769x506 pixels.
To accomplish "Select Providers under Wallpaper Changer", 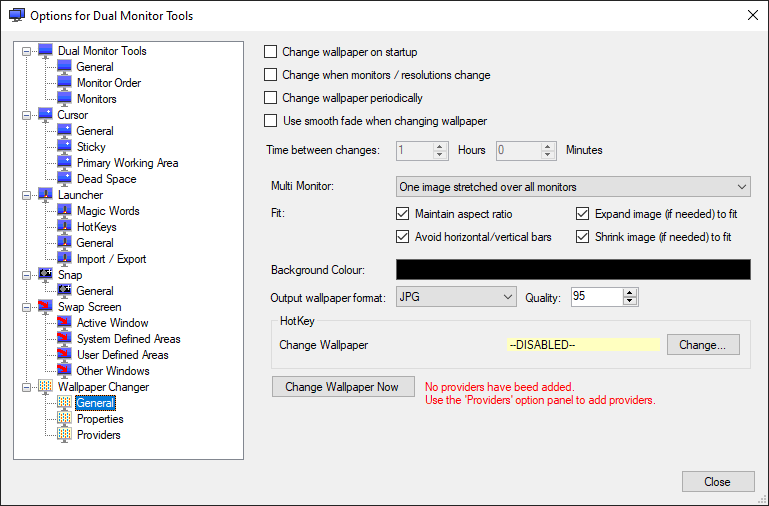I will 99,435.
